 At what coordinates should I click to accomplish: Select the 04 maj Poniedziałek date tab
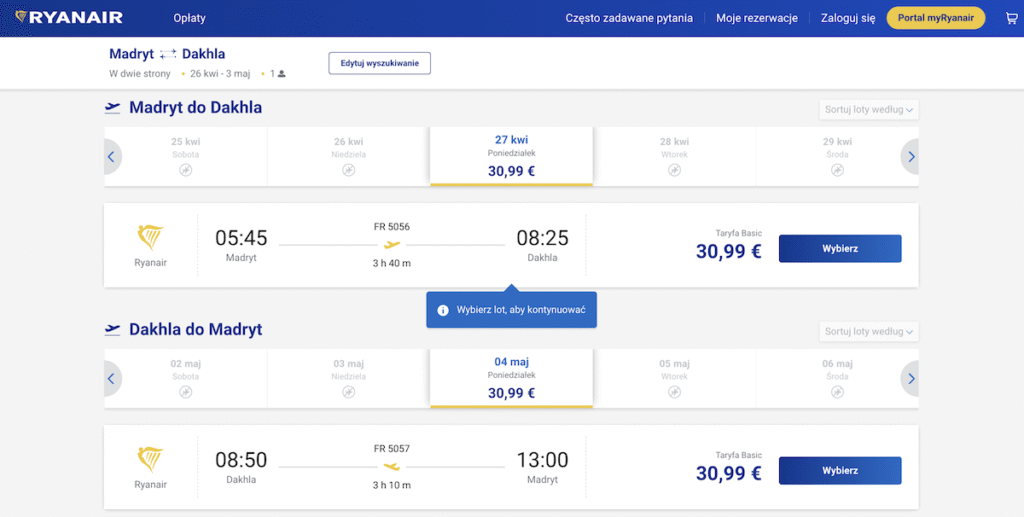511,378
